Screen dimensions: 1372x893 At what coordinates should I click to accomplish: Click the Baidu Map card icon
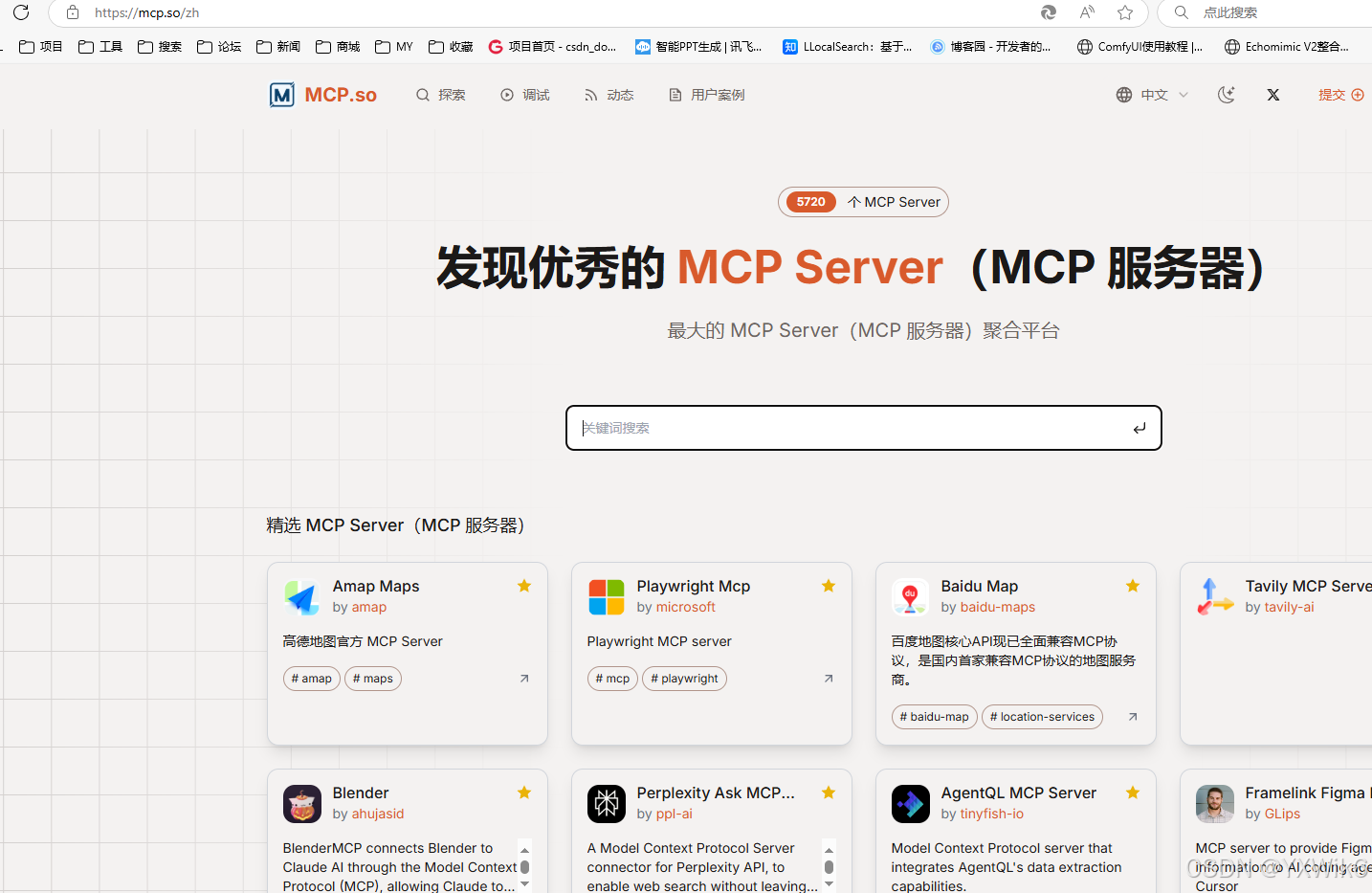coord(910,597)
